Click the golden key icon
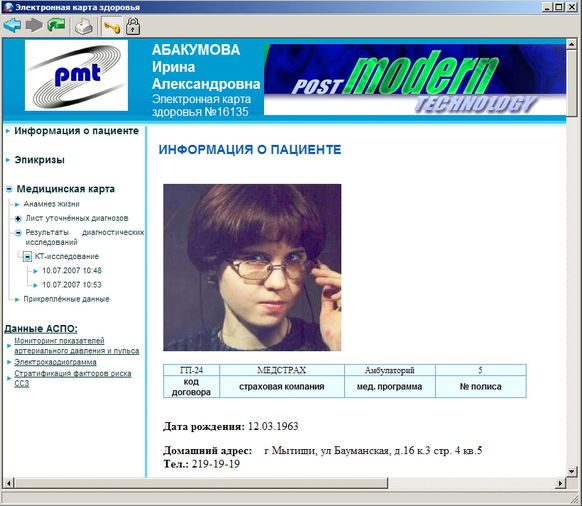The height and width of the screenshot is (506, 582). coord(112,27)
